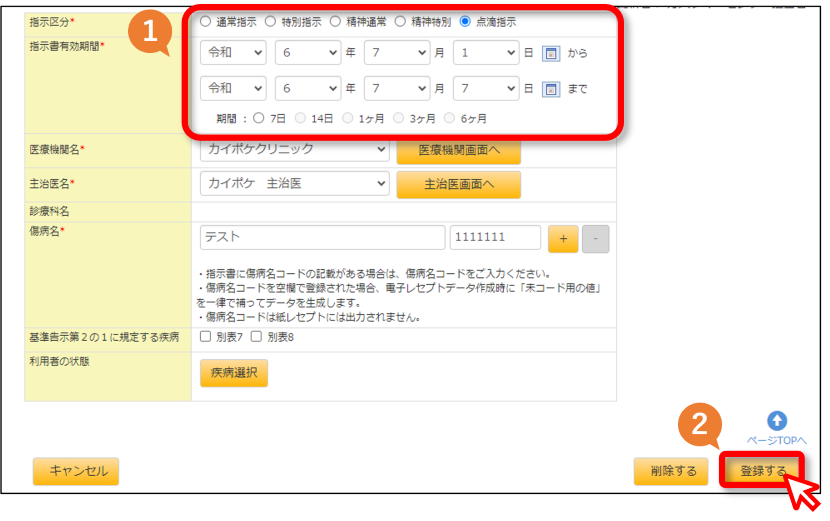Screen dimensions: 830x521
Task: Remove 傷病名 row with minus button
Action: (x=596, y=239)
